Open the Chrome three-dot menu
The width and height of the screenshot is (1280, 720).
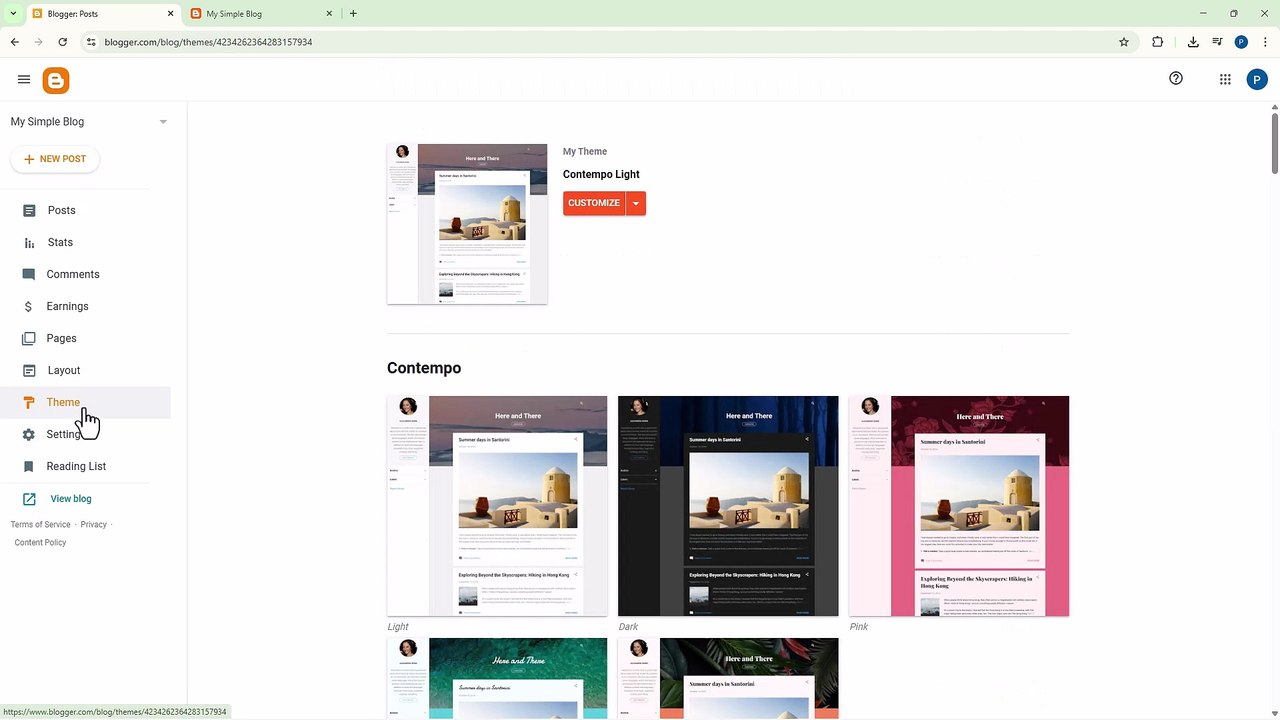click(1263, 42)
